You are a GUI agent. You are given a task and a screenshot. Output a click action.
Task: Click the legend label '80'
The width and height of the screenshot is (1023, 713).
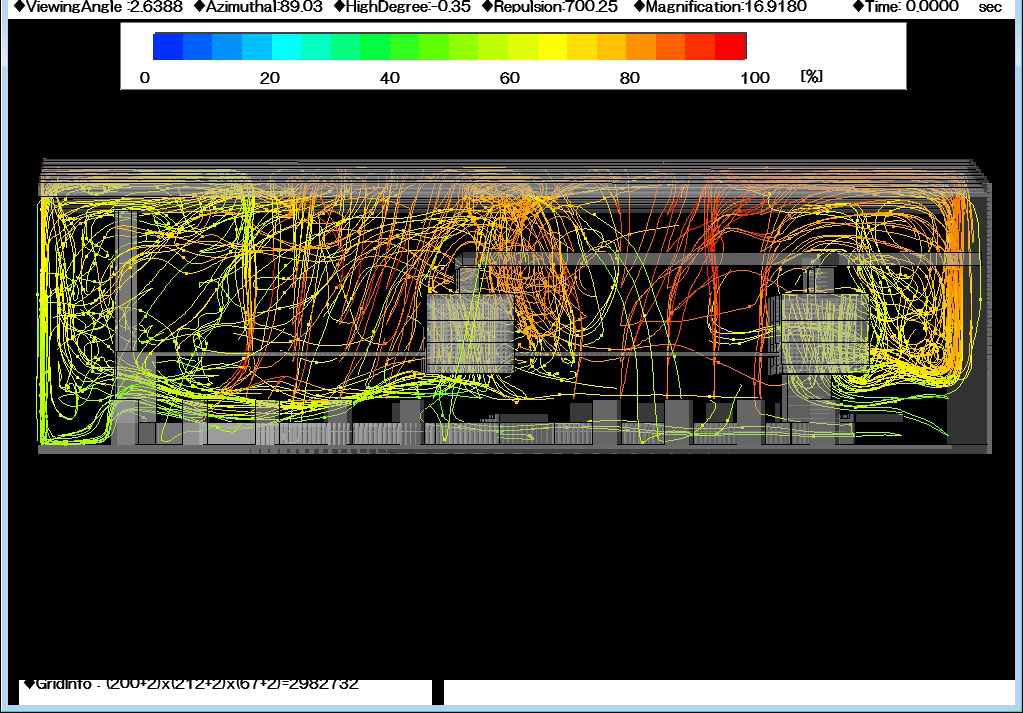pos(630,78)
